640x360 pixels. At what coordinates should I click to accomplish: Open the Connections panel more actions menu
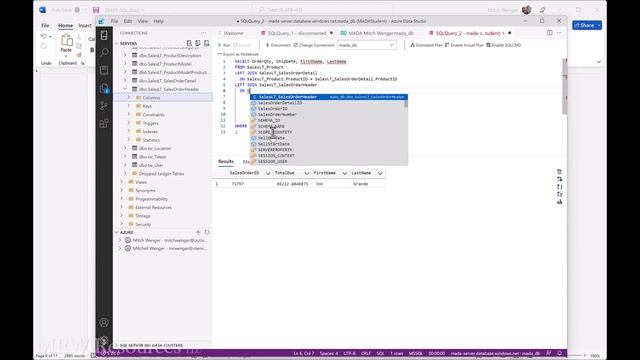coord(204,33)
